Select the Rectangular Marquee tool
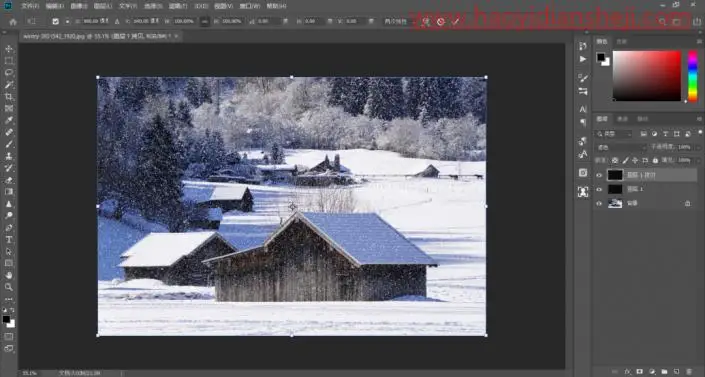The height and width of the screenshot is (377, 705). 9,61
